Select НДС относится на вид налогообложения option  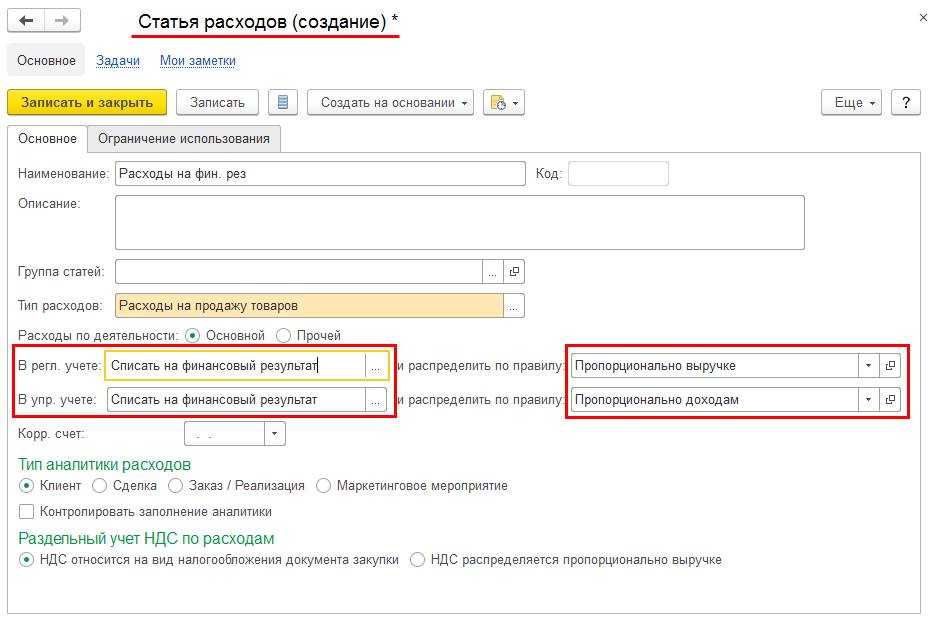[26, 559]
